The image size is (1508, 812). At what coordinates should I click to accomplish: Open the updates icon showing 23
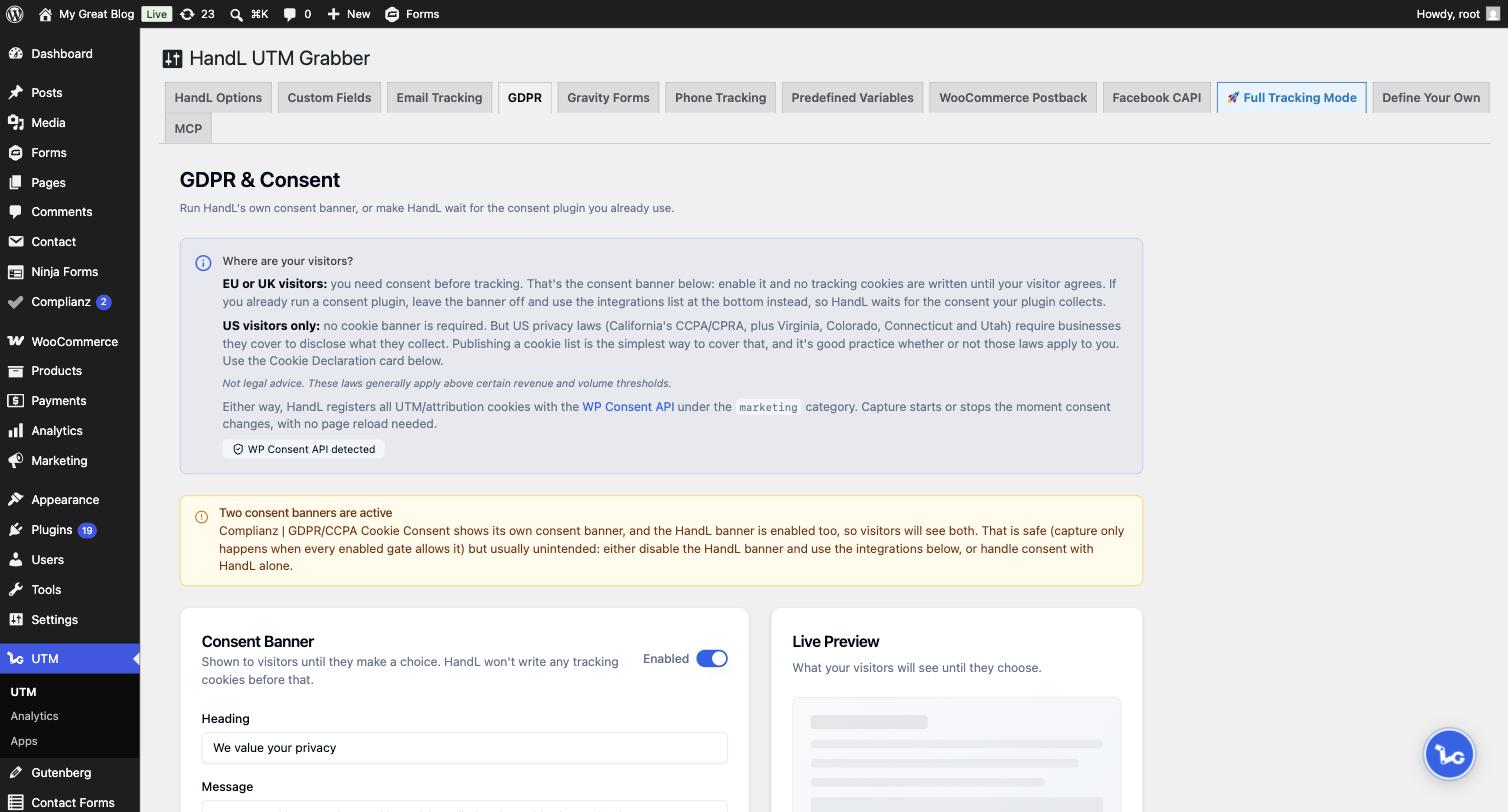187,14
